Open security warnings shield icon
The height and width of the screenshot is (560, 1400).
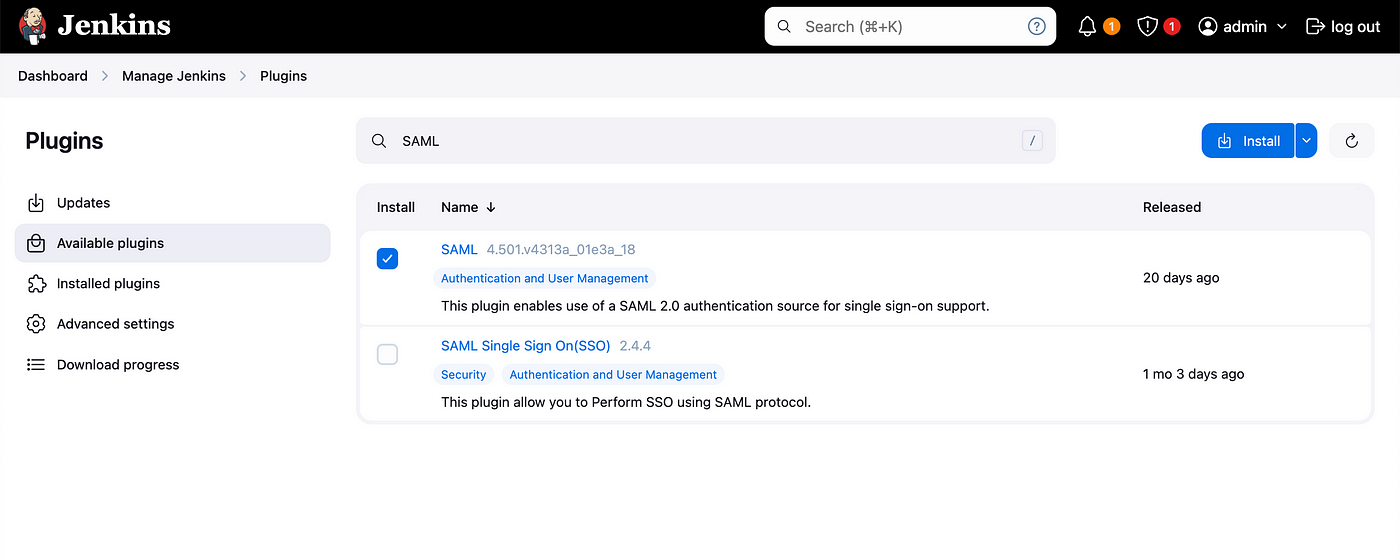click(1148, 27)
